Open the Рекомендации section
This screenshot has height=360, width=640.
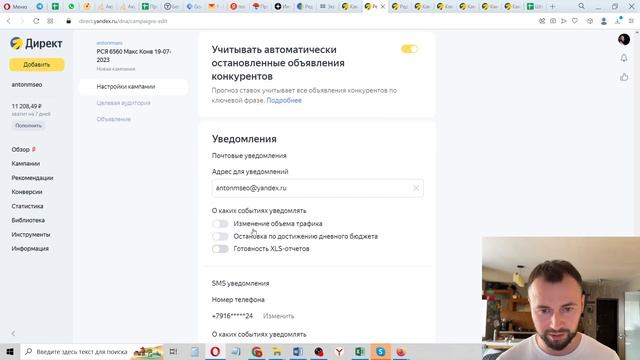(32, 178)
